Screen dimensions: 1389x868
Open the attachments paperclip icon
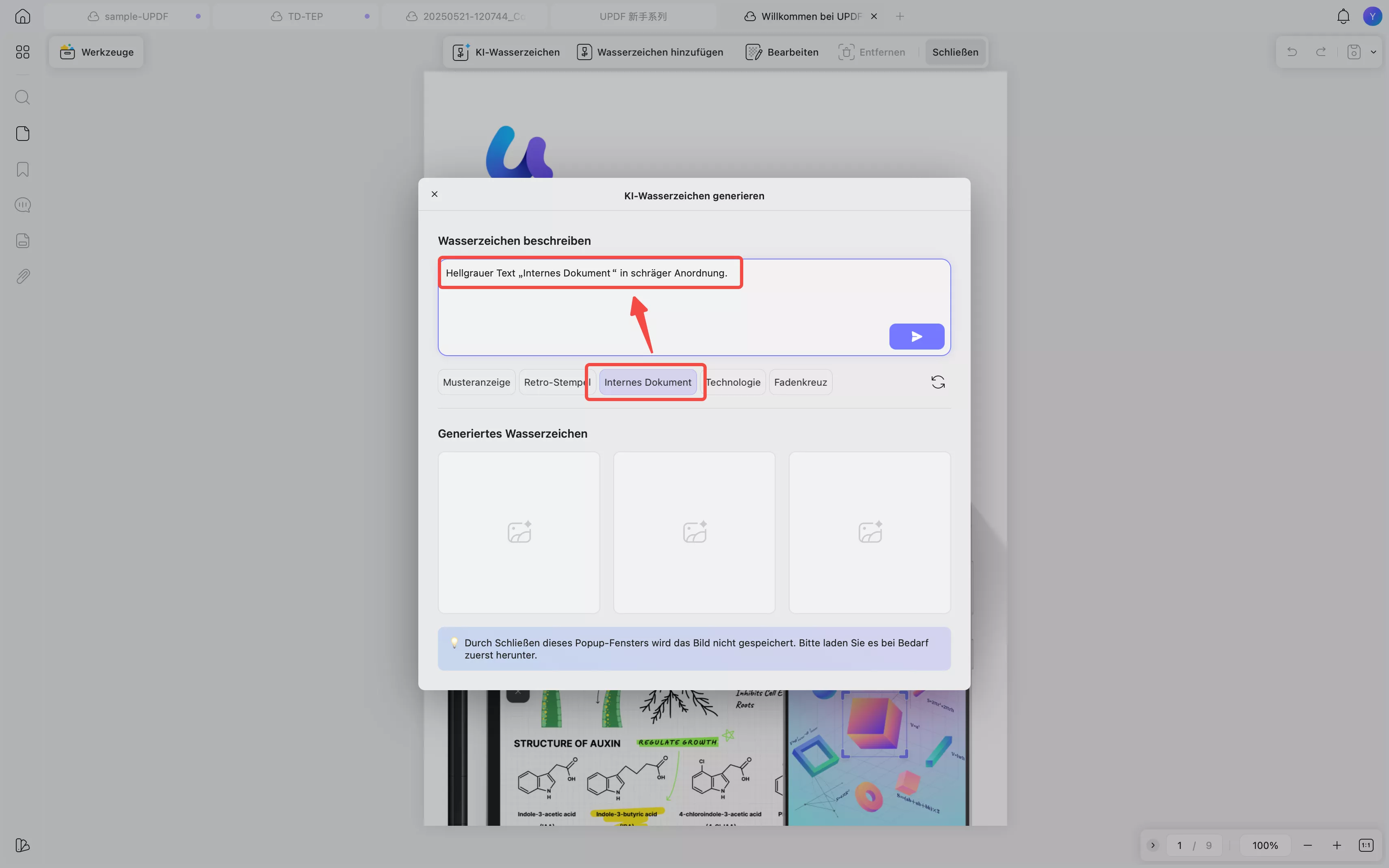coord(22,276)
